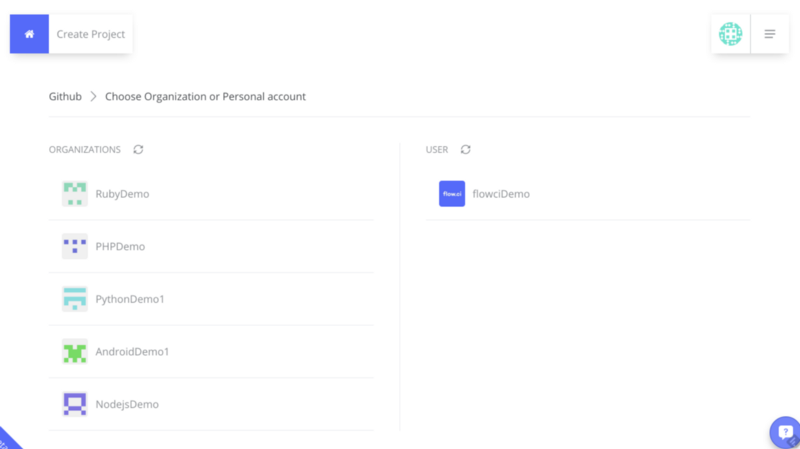This screenshot has width=800, height=449.
Task: Open the help chat bubble
Action: point(786,434)
